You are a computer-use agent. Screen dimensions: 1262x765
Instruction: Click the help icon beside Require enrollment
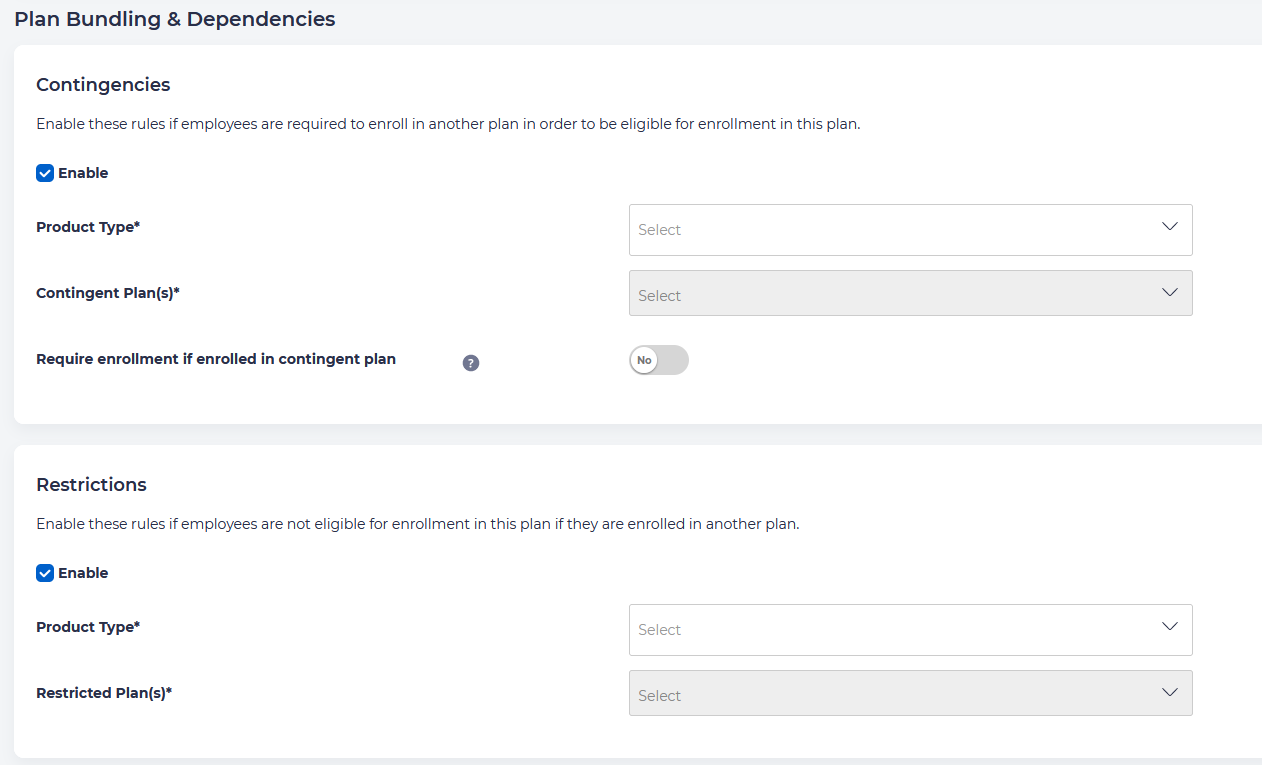pyautogui.click(x=471, y=363)
